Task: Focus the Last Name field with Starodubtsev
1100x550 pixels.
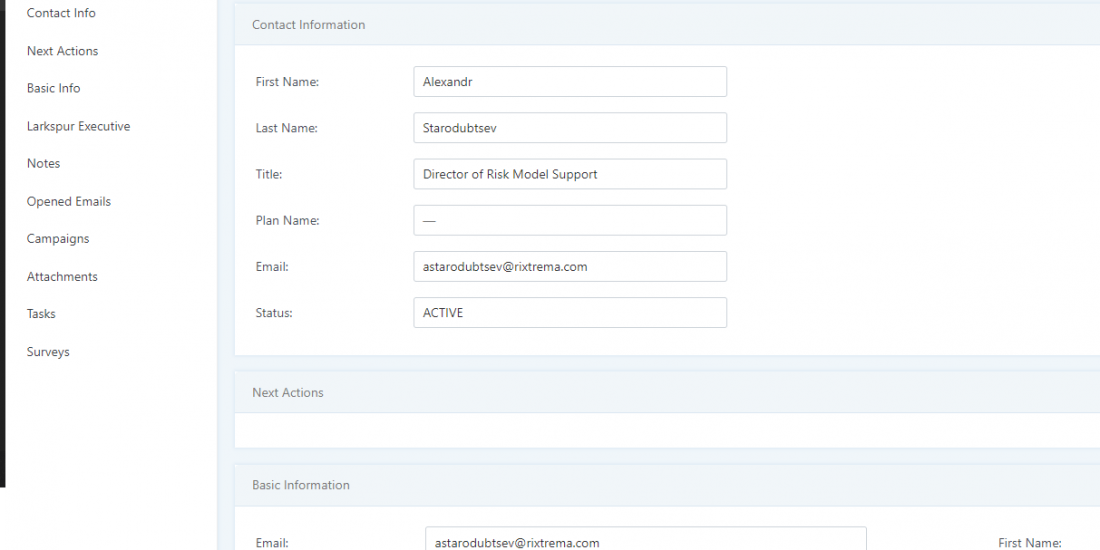Action: 569,128
